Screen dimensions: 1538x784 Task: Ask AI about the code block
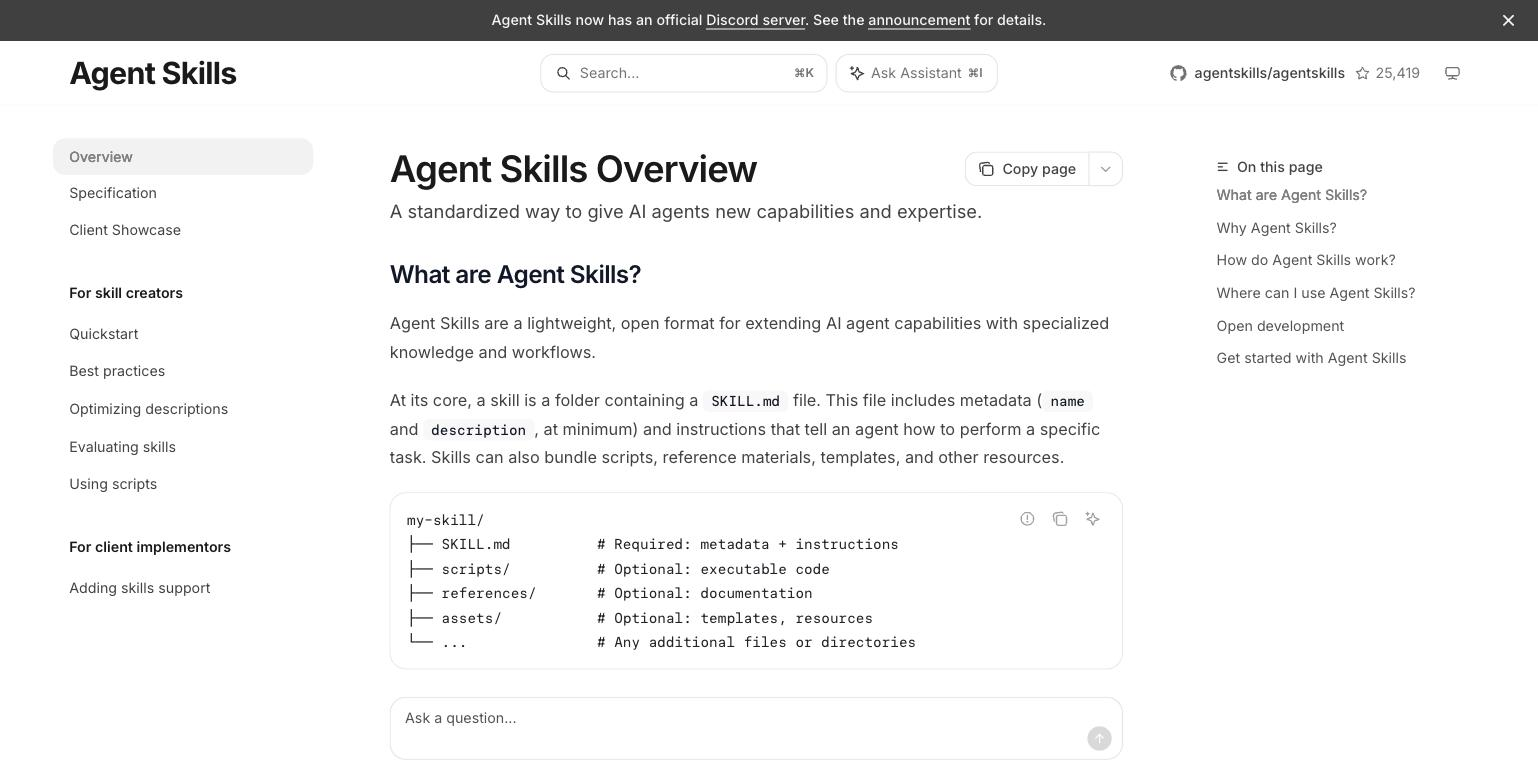tap(1093, 518)
